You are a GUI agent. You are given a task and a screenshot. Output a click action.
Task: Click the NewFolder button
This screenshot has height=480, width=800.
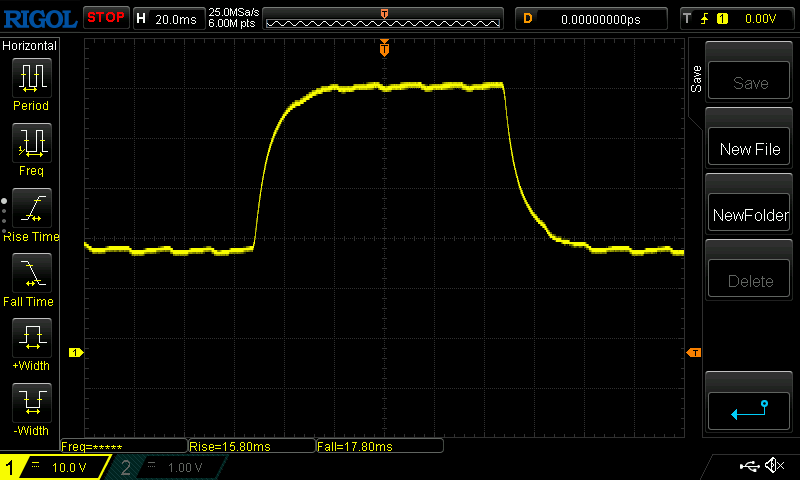749,213
